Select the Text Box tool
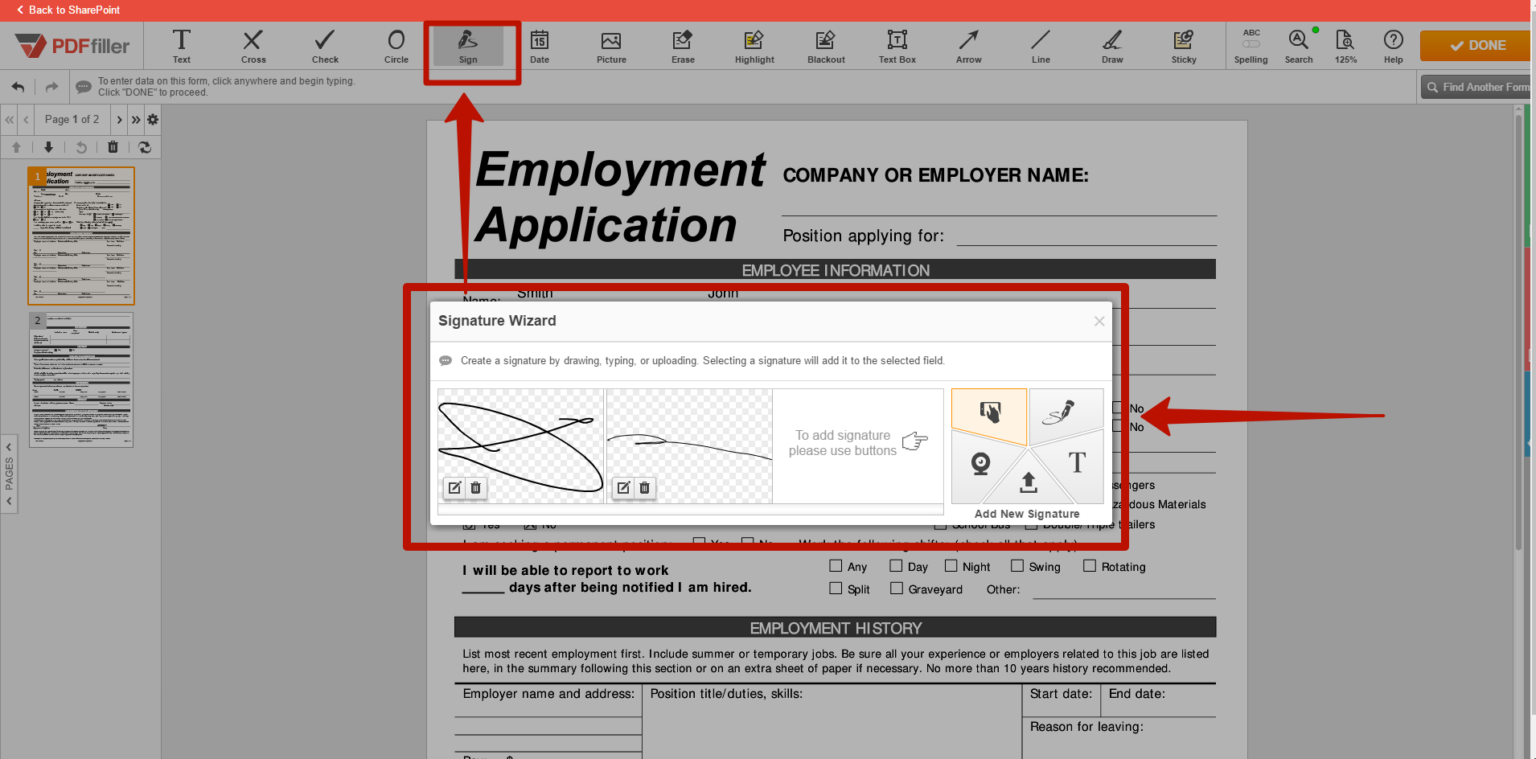The image size is (1536, 759). pyautogui.click(x=896, y=45)
